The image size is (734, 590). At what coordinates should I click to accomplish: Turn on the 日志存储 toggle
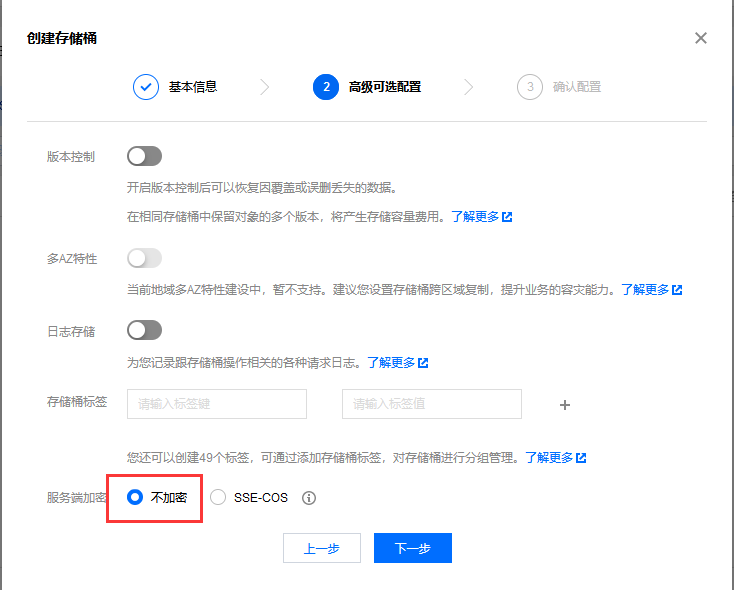[144, 330]
